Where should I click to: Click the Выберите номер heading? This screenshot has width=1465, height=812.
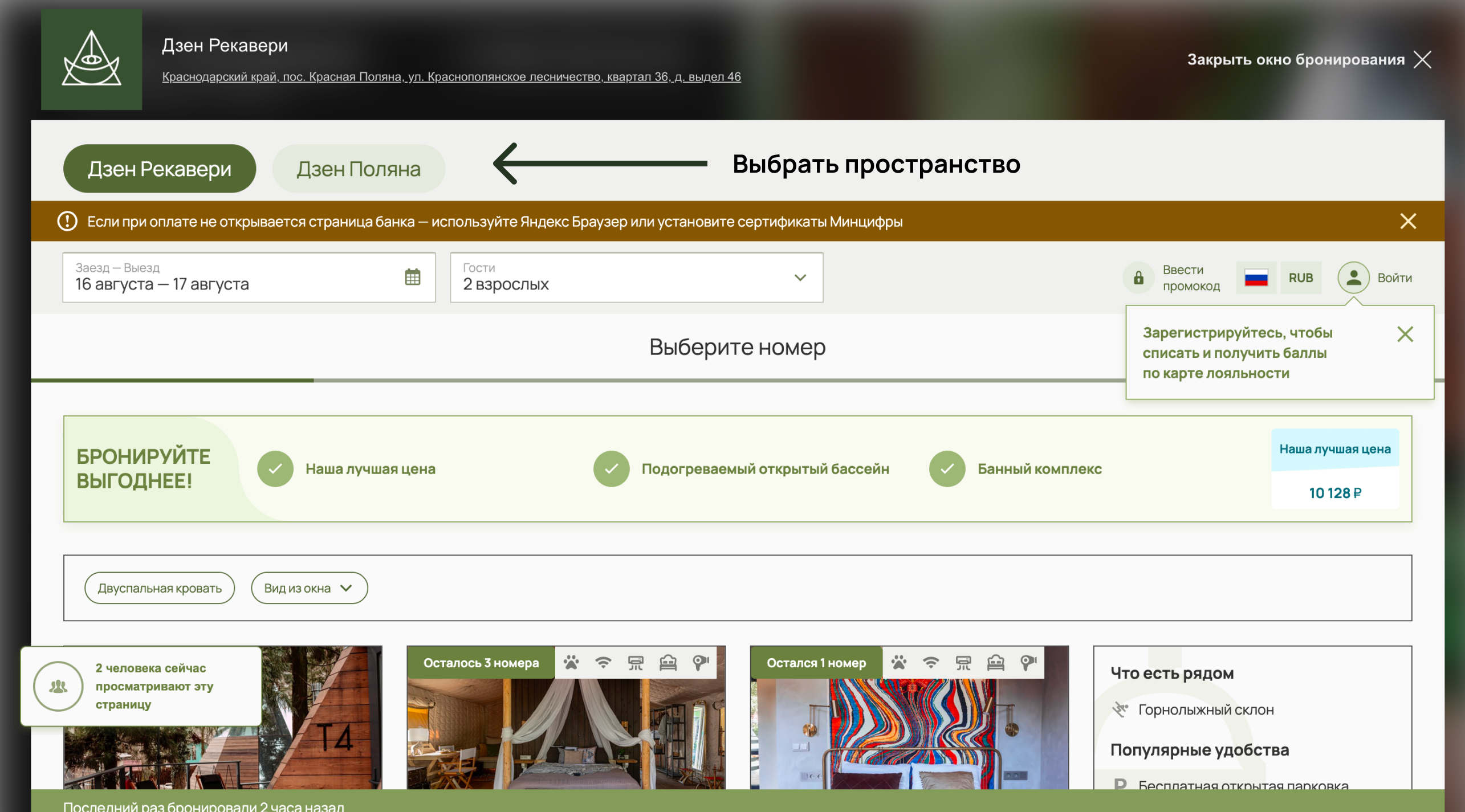pos(738,346)
